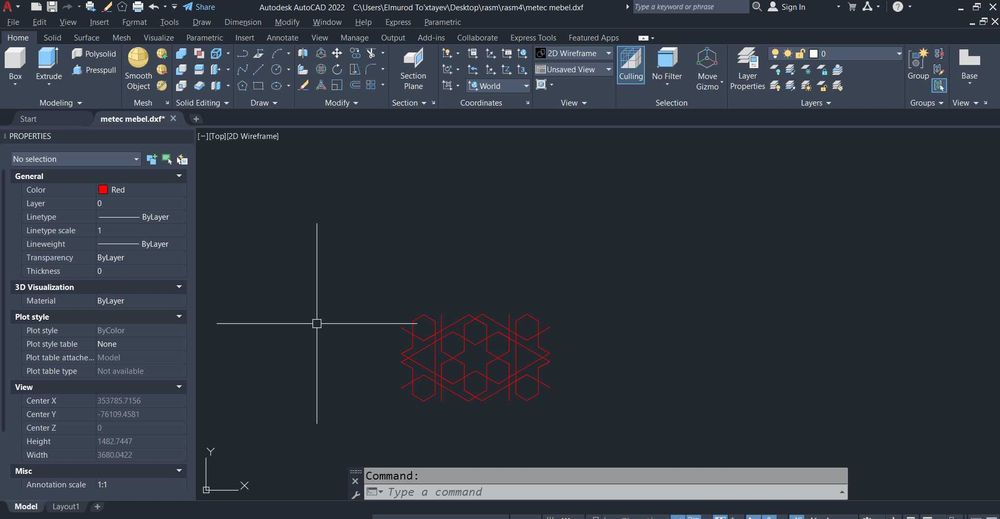This screenshot has width=1000, height=519.
Task: Click the Red color swatch in Properties
Action: pos(103,189)
